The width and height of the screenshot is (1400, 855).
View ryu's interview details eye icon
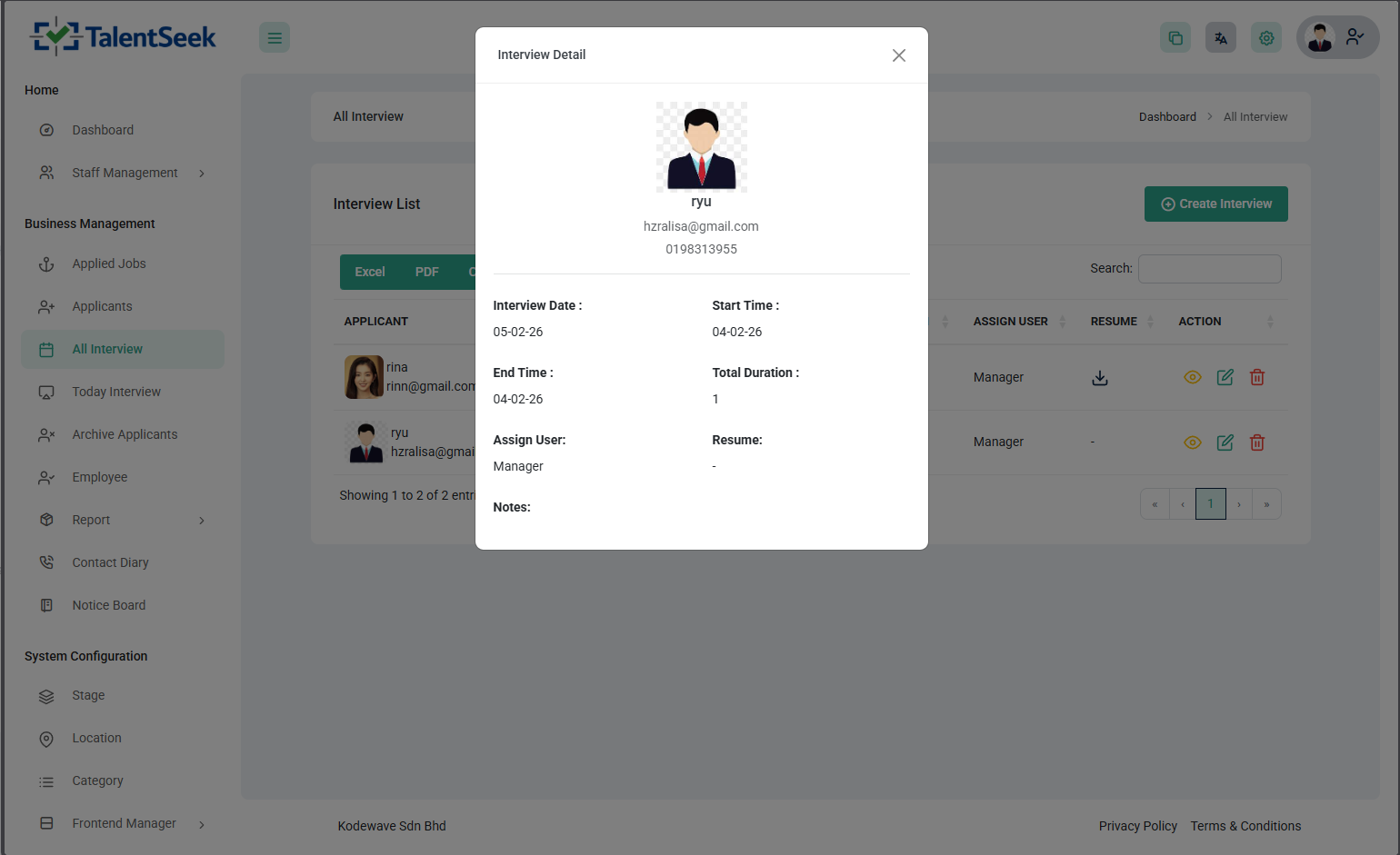tap(1192, 442)
